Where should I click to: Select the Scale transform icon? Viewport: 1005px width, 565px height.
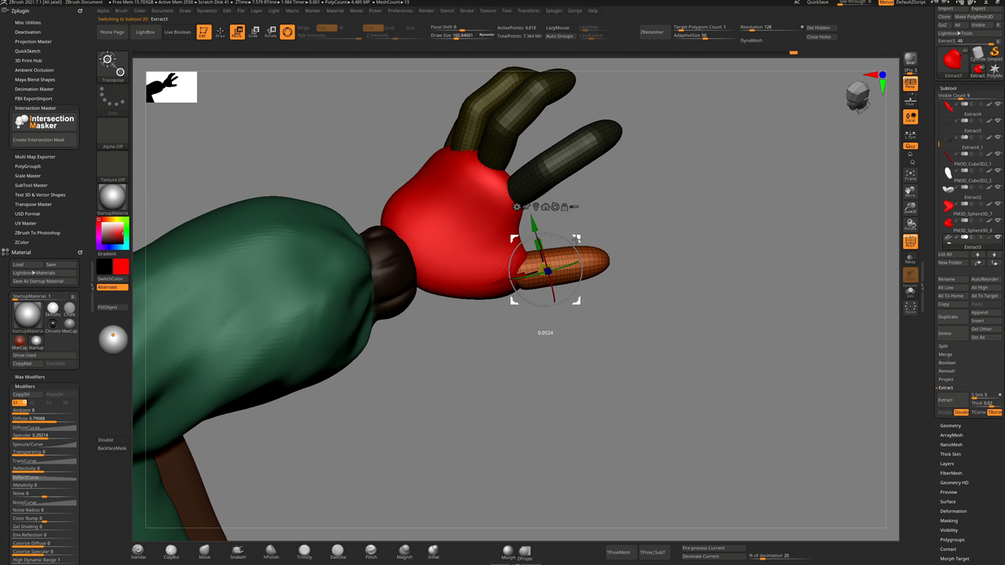click(254, 31)
